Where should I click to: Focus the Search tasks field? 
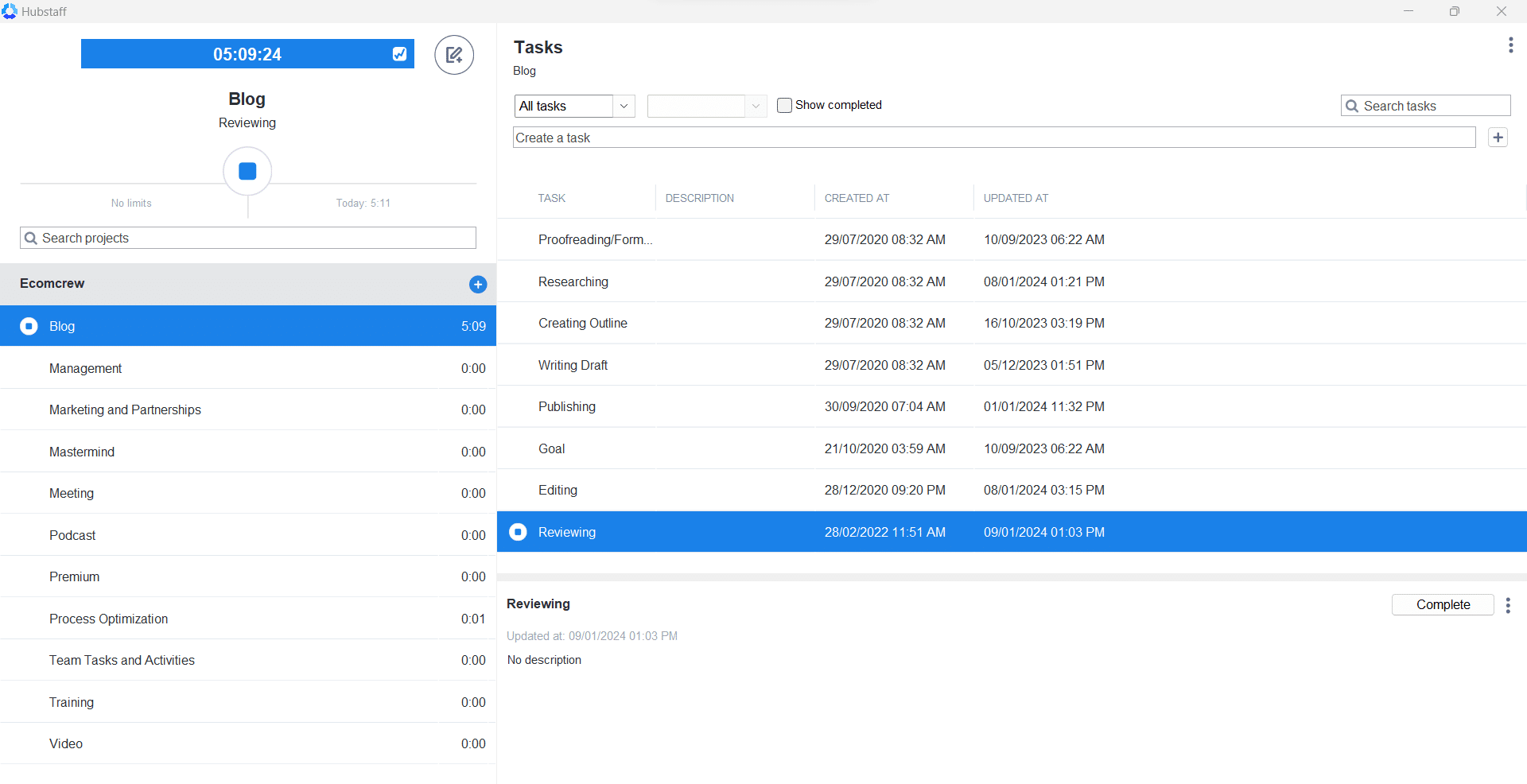(x=1425, y=106)
